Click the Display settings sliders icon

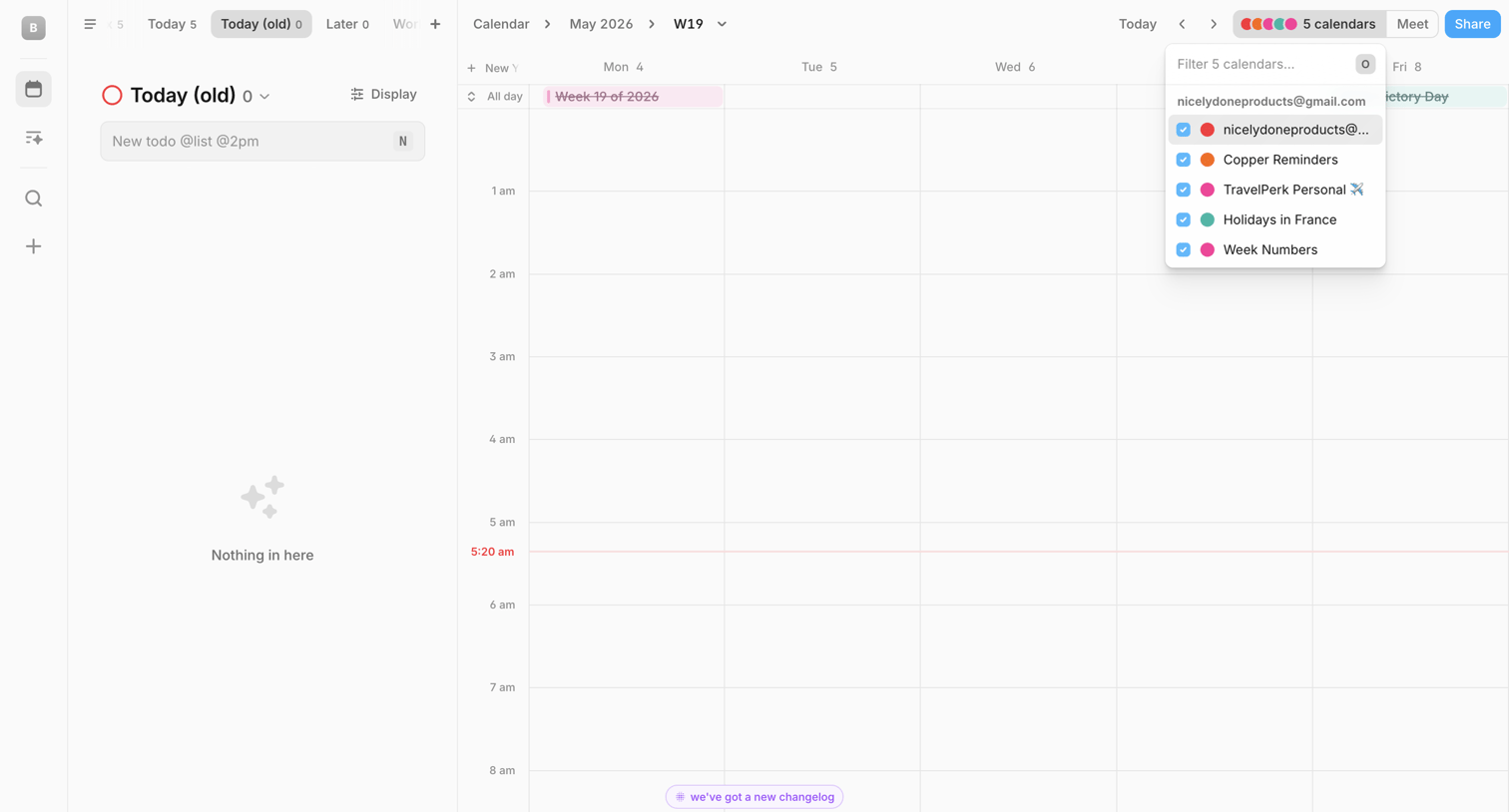pyautogui.click(x=357, y=94)
